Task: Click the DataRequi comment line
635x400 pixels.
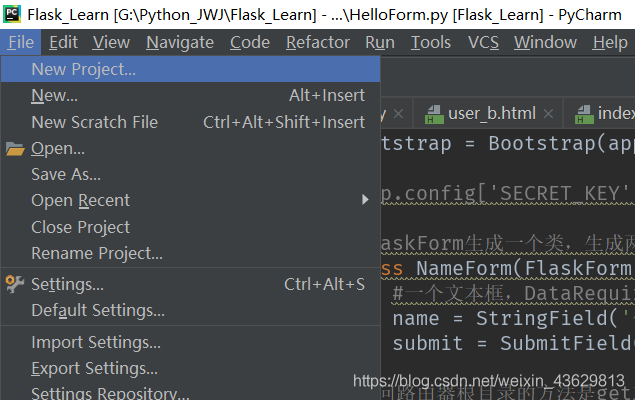Action: 514,294
